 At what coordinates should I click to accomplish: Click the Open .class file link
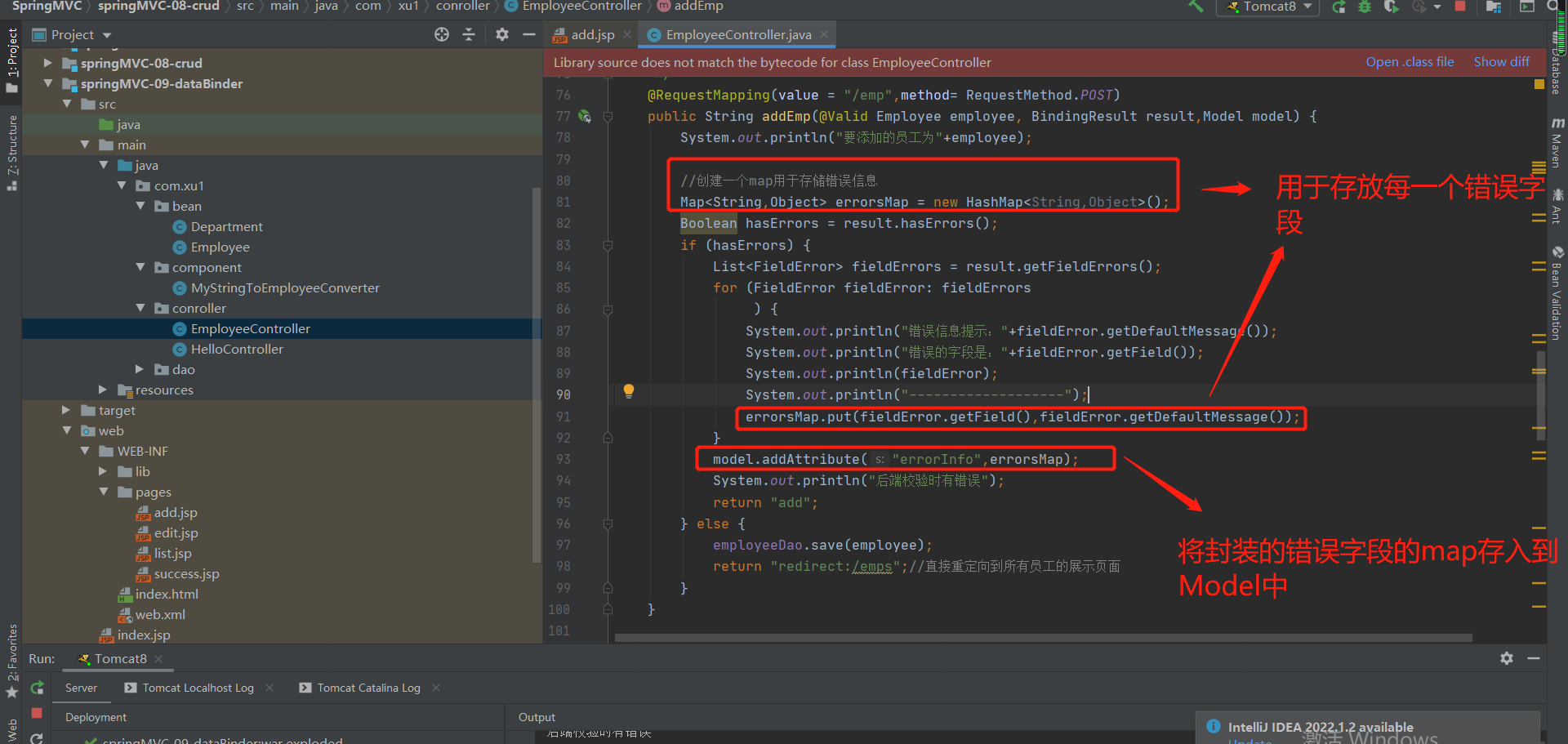click(x=1410, y=62)
